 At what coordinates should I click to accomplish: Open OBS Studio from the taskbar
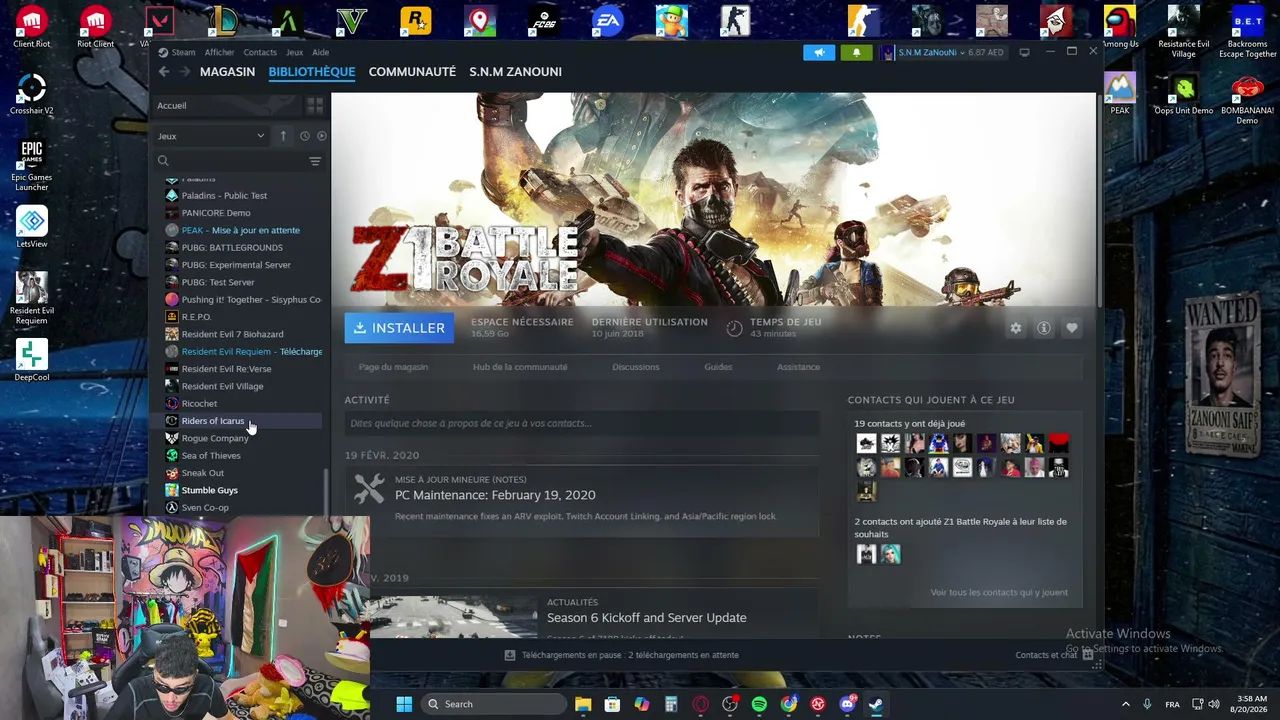pyautogui.click(x=730, y=704)
